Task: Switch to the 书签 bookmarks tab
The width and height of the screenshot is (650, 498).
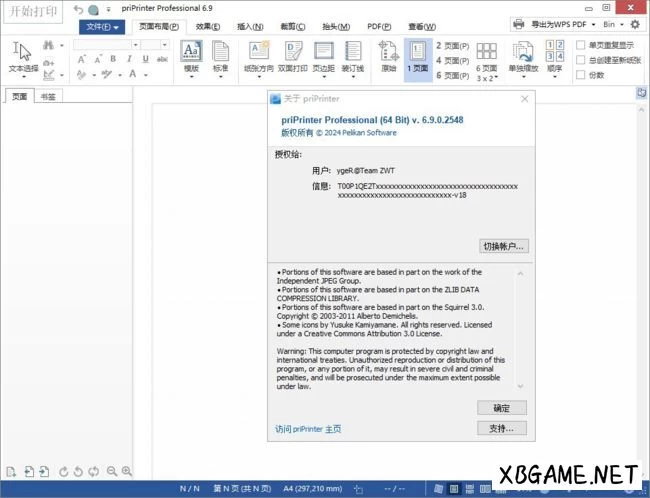Action: (x=47, y=97)
